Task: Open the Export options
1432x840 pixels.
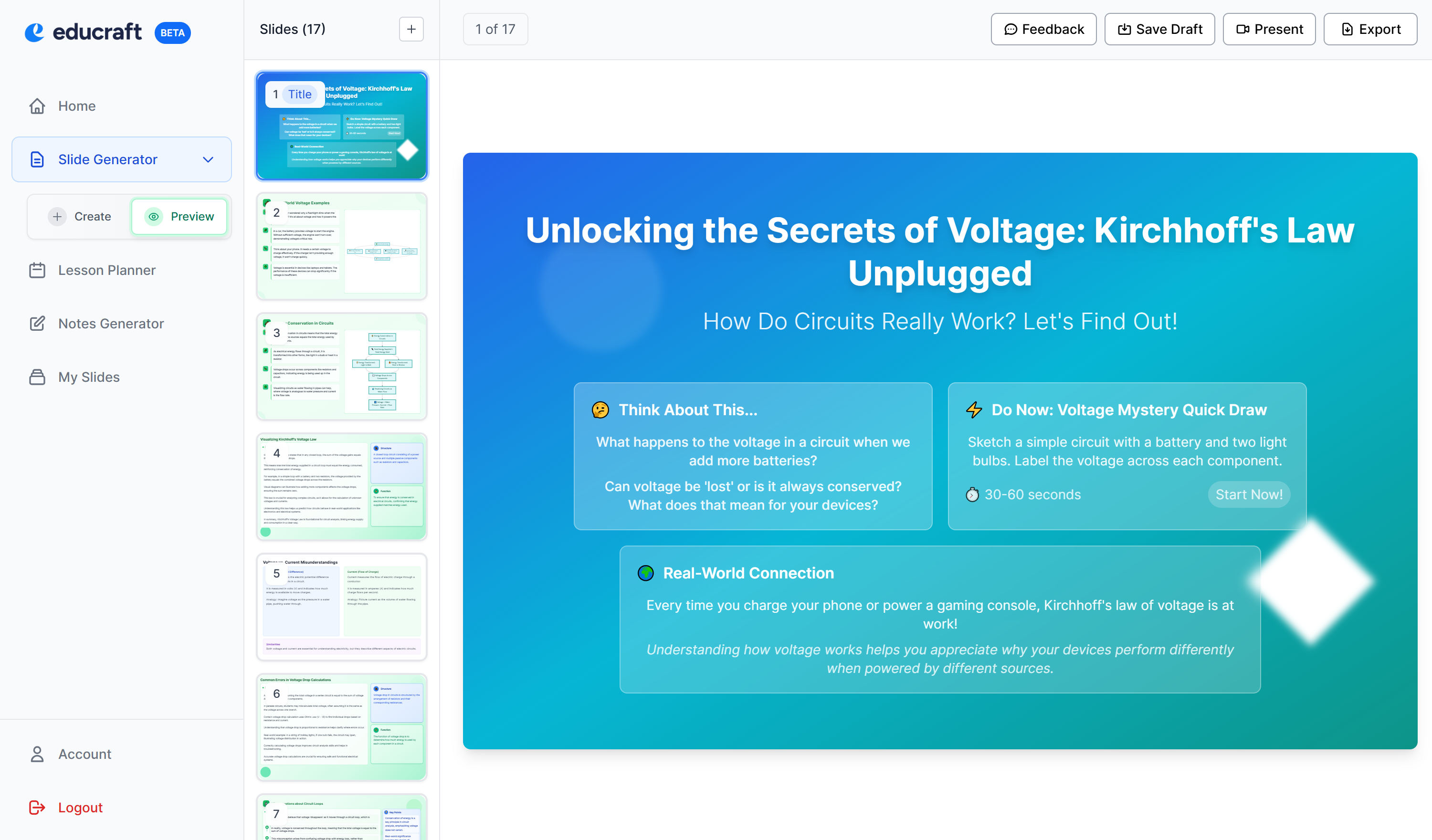Action: (x=1370, y=29)
